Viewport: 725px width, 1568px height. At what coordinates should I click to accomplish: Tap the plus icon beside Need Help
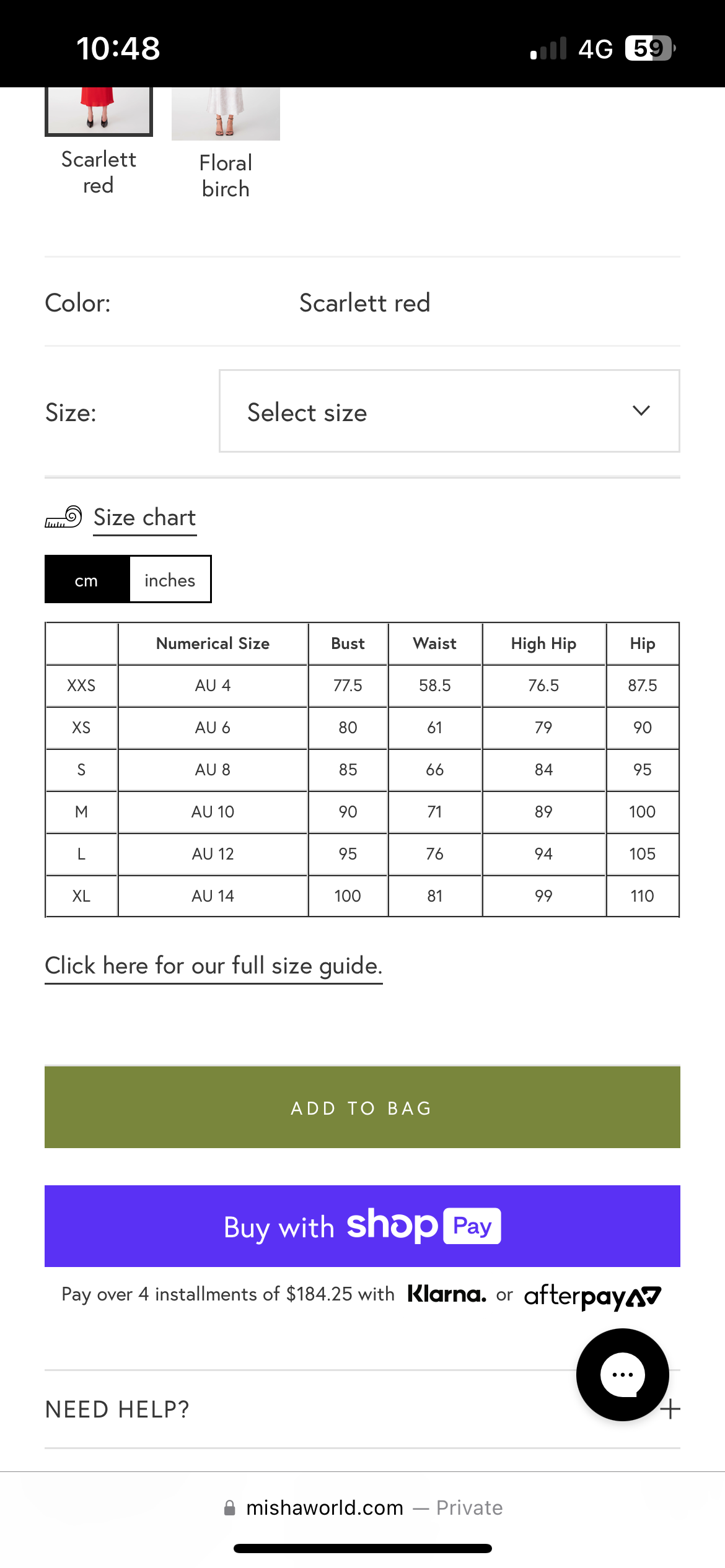pyautogui.click(x=670, y=1409)
